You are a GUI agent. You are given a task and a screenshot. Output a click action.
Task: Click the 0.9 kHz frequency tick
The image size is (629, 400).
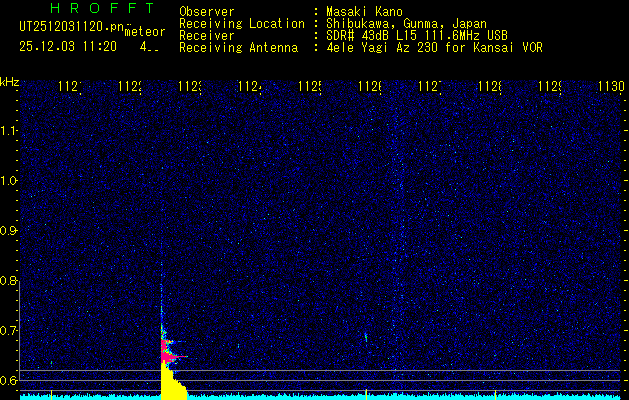point(9,231)
